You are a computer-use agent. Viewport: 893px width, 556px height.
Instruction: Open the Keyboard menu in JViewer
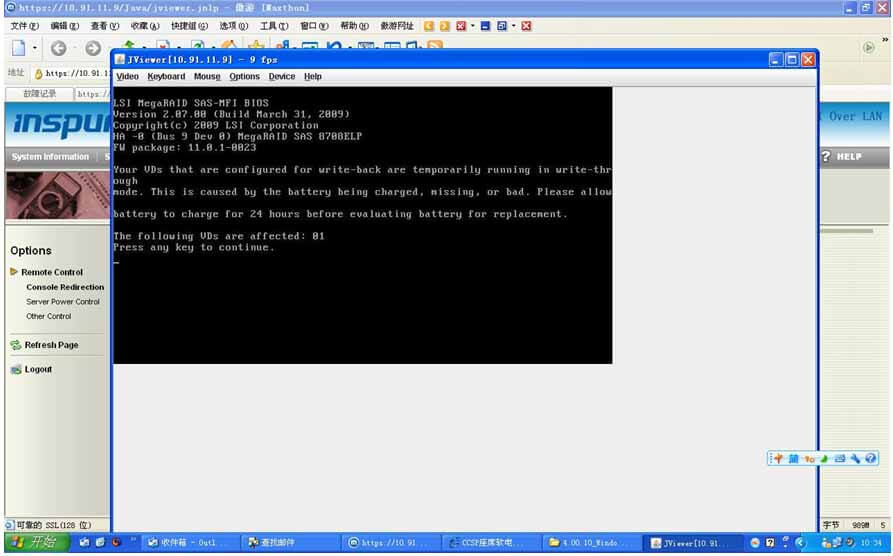point(166,77)
